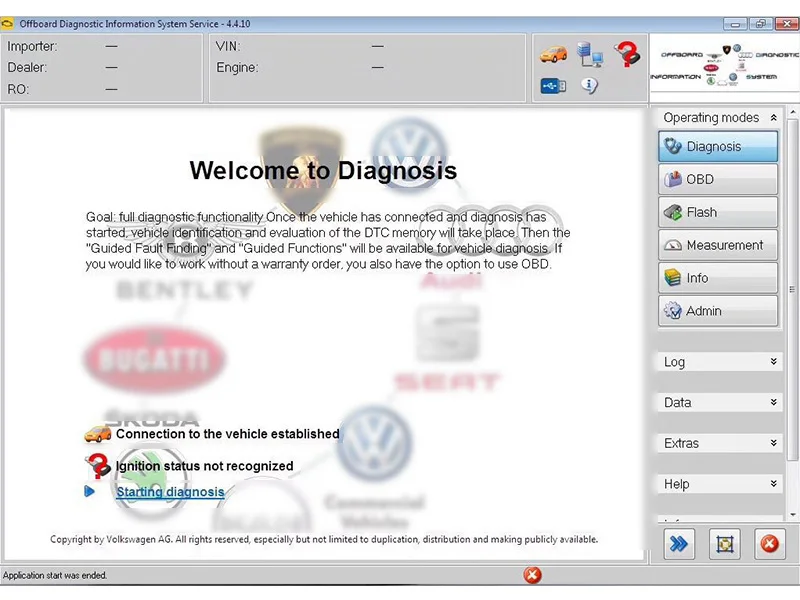Click the question mark icon beside Ignition status not recognized

98,466
